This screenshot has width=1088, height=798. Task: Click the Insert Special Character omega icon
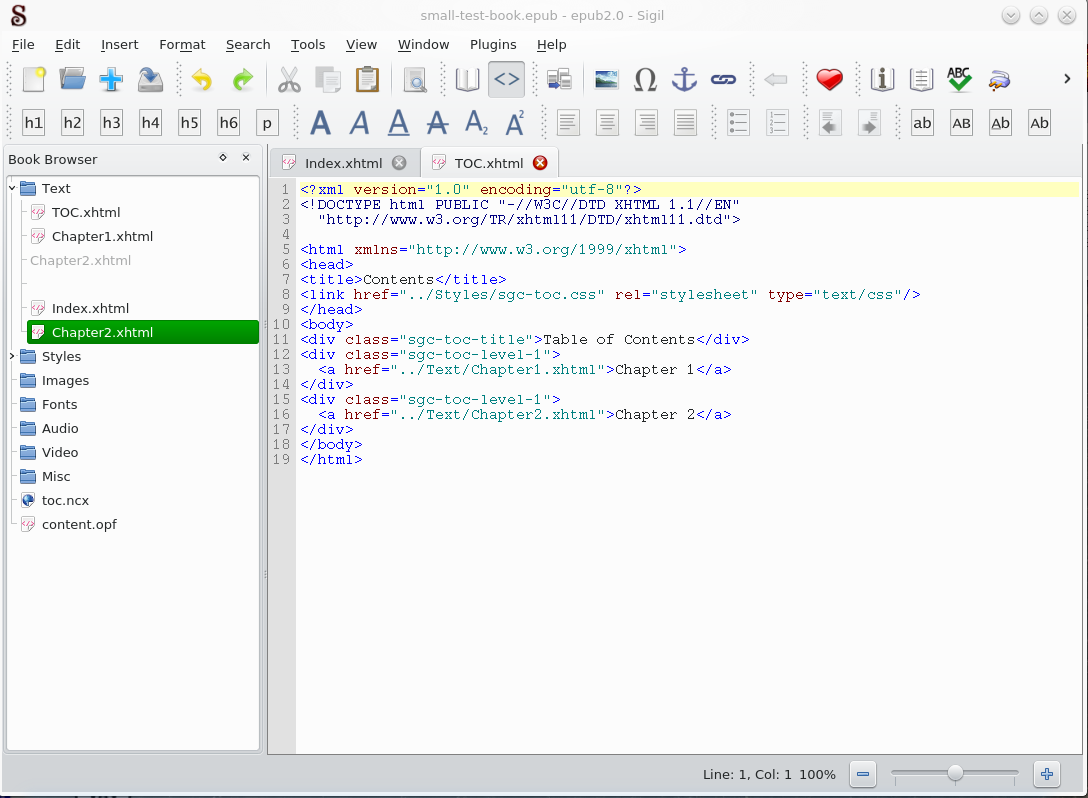click(645, 80)
